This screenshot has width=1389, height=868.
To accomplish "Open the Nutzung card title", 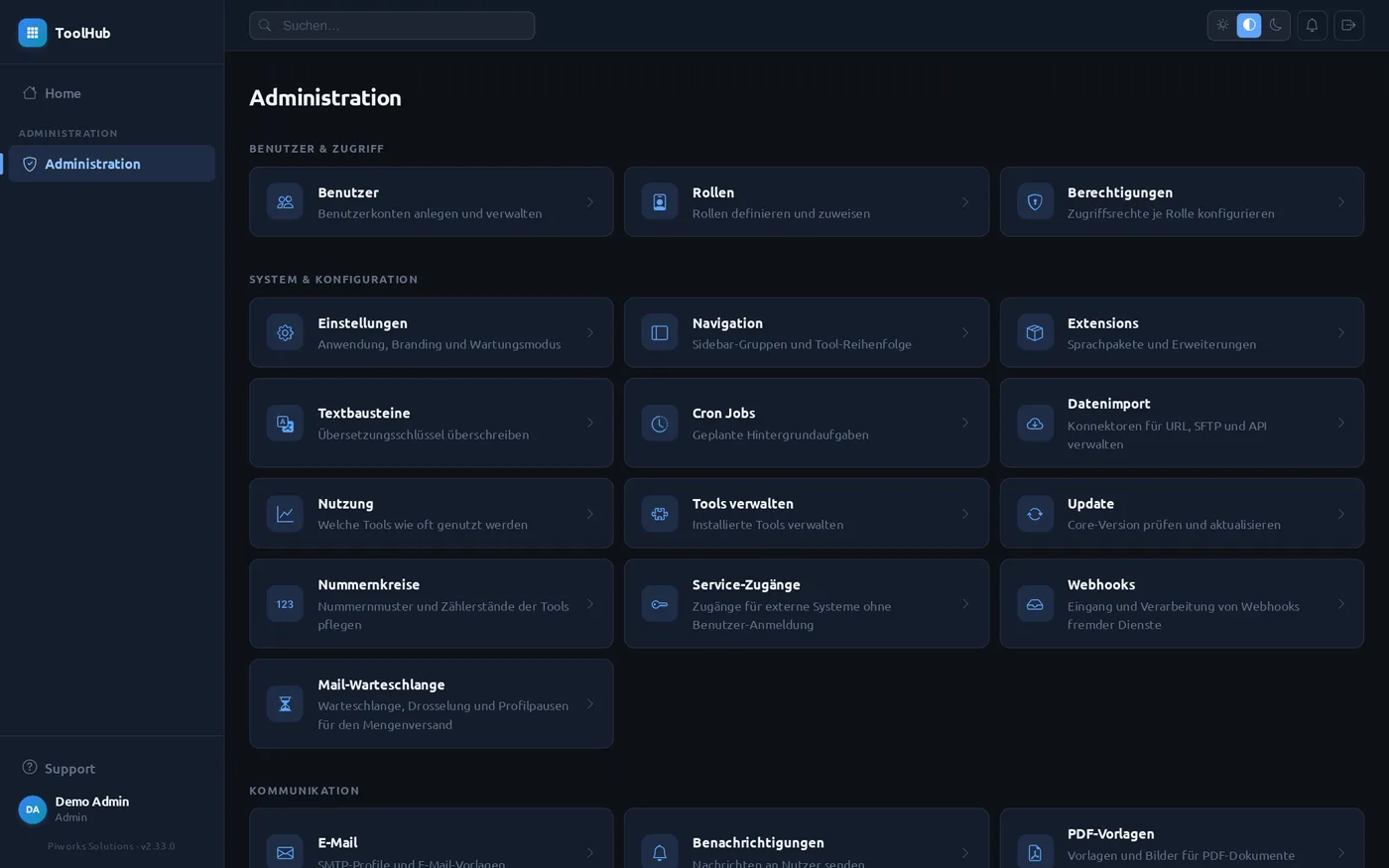I will (345, 504).
